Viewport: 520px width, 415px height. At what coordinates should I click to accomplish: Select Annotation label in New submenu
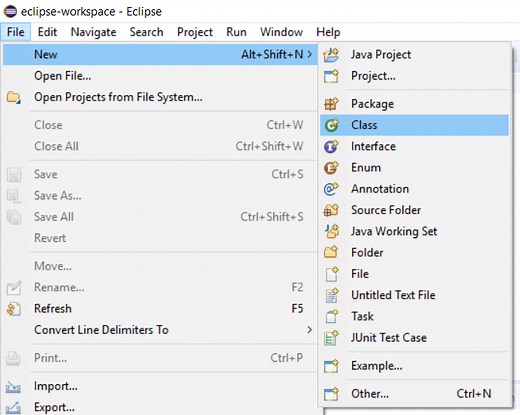[x=380, y=189]
